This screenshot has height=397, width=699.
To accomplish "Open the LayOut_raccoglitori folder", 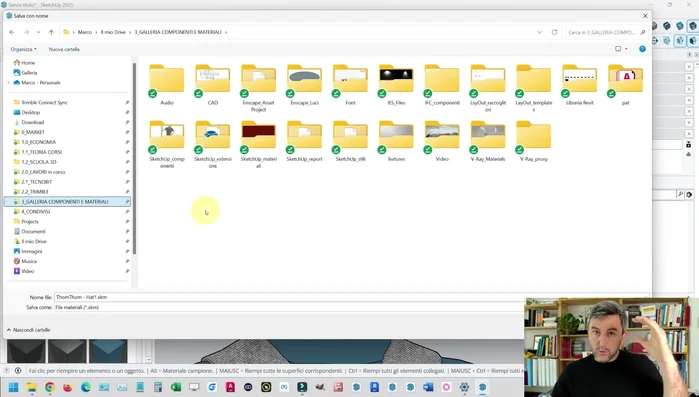I will click(x=488, y=88).
